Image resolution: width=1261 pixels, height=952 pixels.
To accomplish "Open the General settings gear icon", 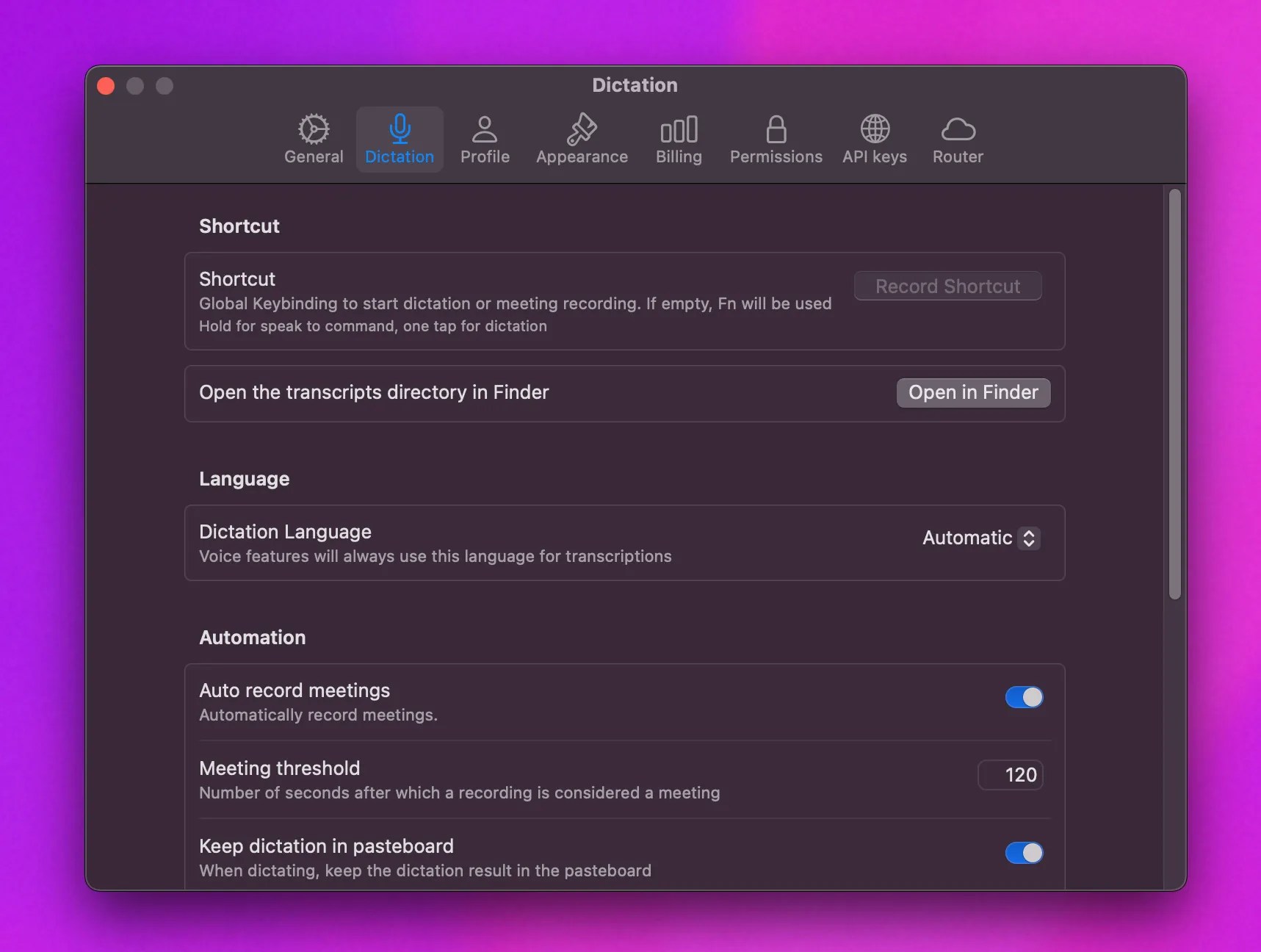I will (x=314, y=129).
